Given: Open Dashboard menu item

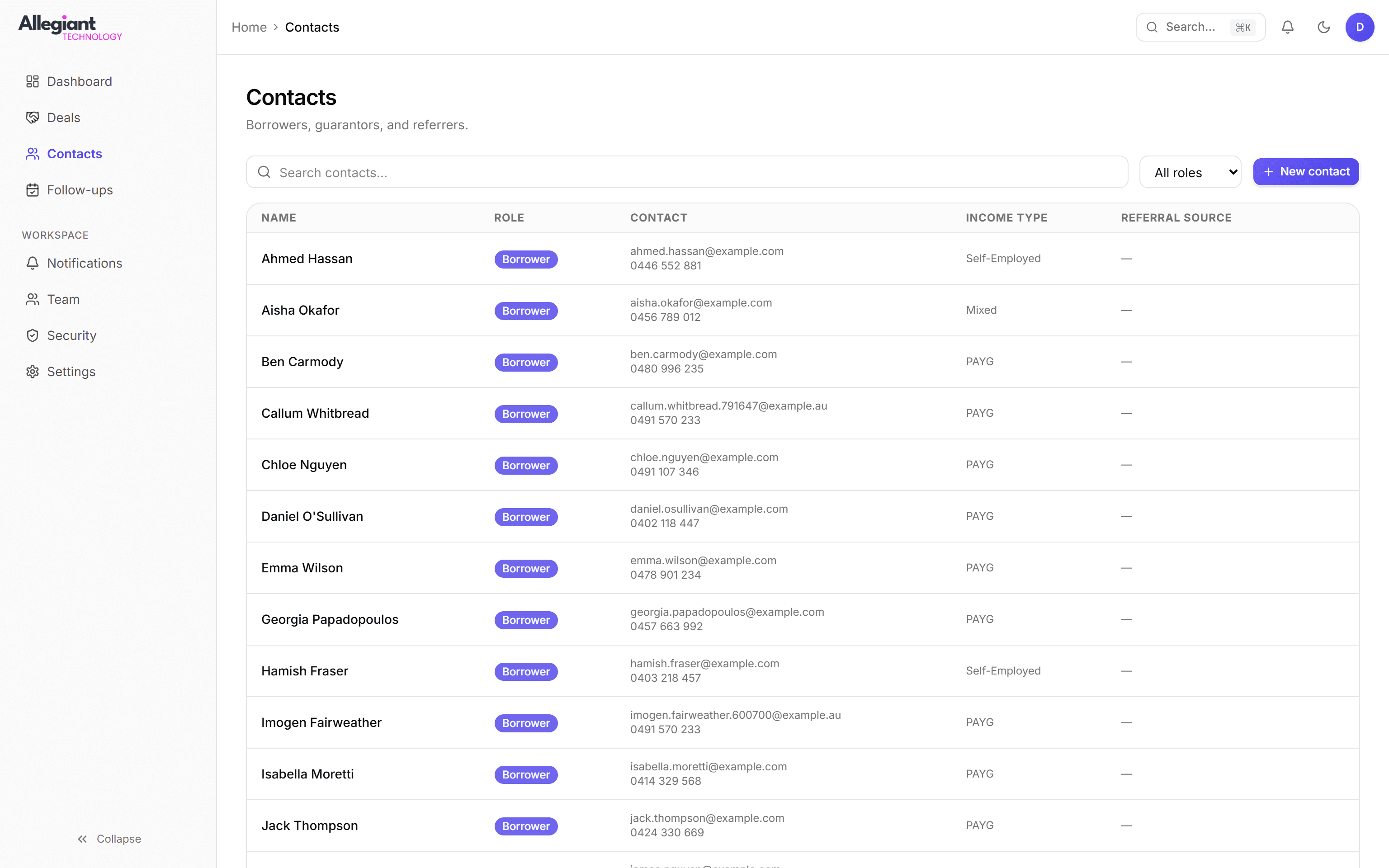Looking at the screenshot, I should click(109, 81).
